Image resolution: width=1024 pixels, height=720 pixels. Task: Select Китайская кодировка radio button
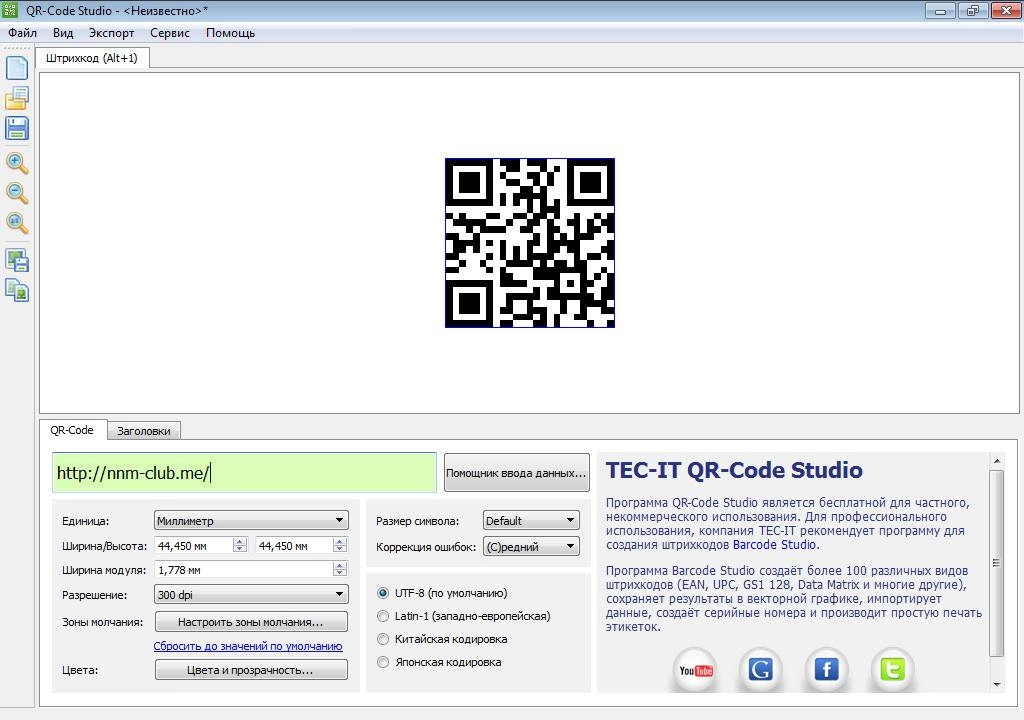pyautogui.click(x=442, y=639)
